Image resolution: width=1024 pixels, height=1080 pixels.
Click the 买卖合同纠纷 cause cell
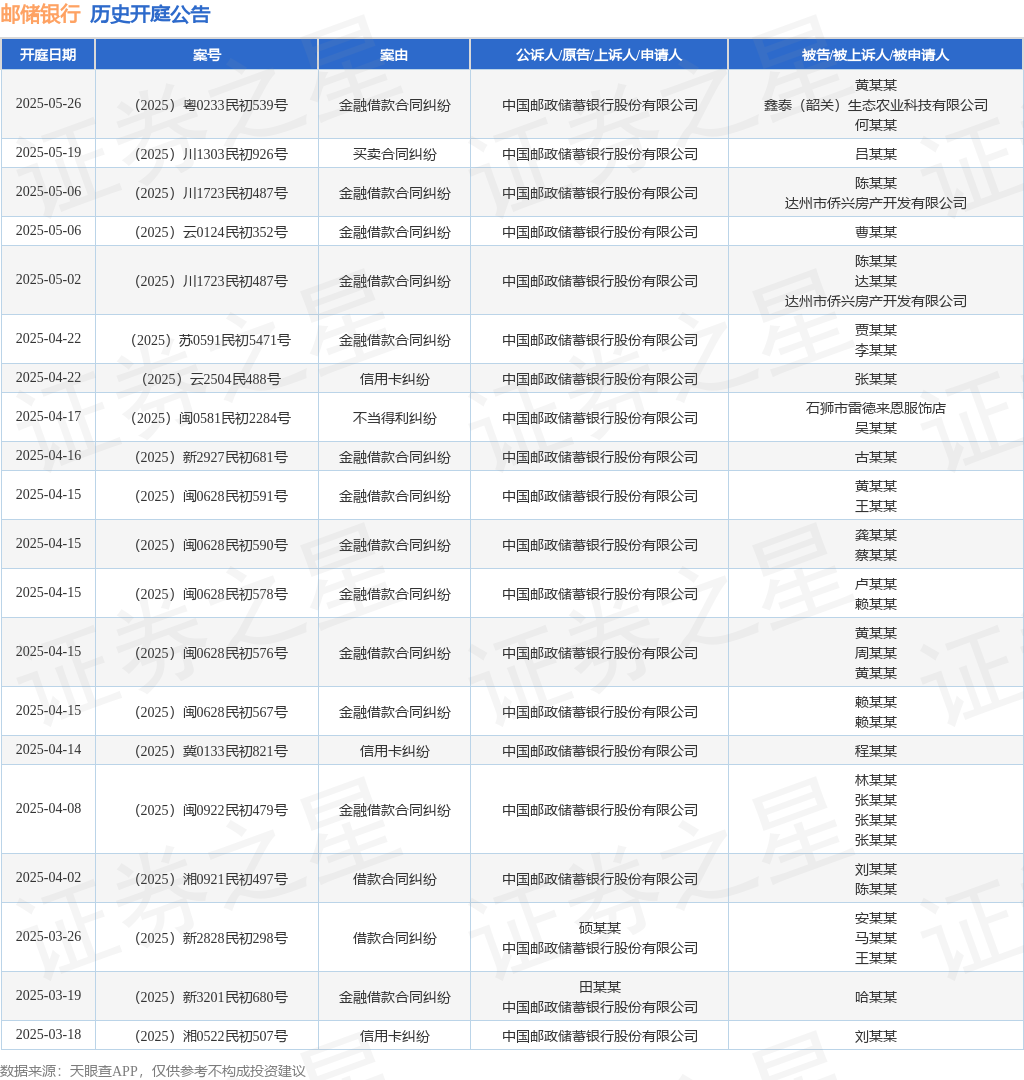395,154
